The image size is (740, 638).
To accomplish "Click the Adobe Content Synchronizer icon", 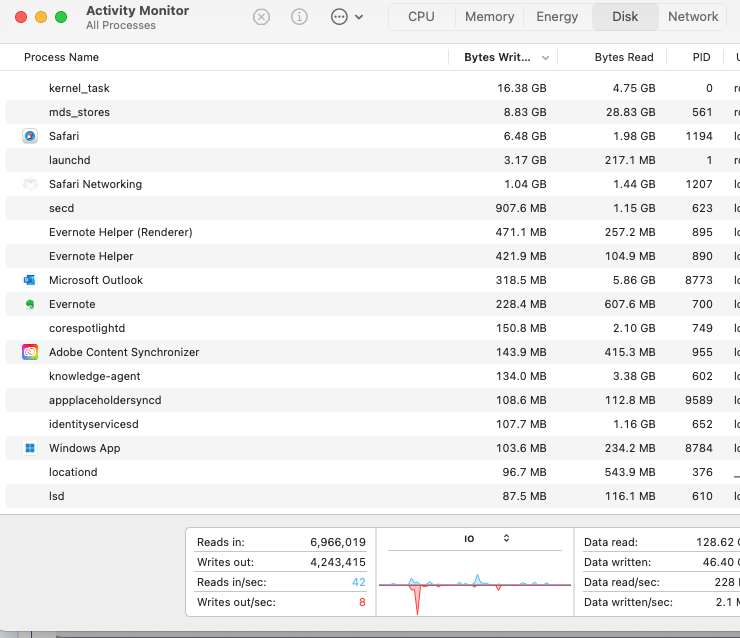I will pyautogui.click(x=30, y=352).
